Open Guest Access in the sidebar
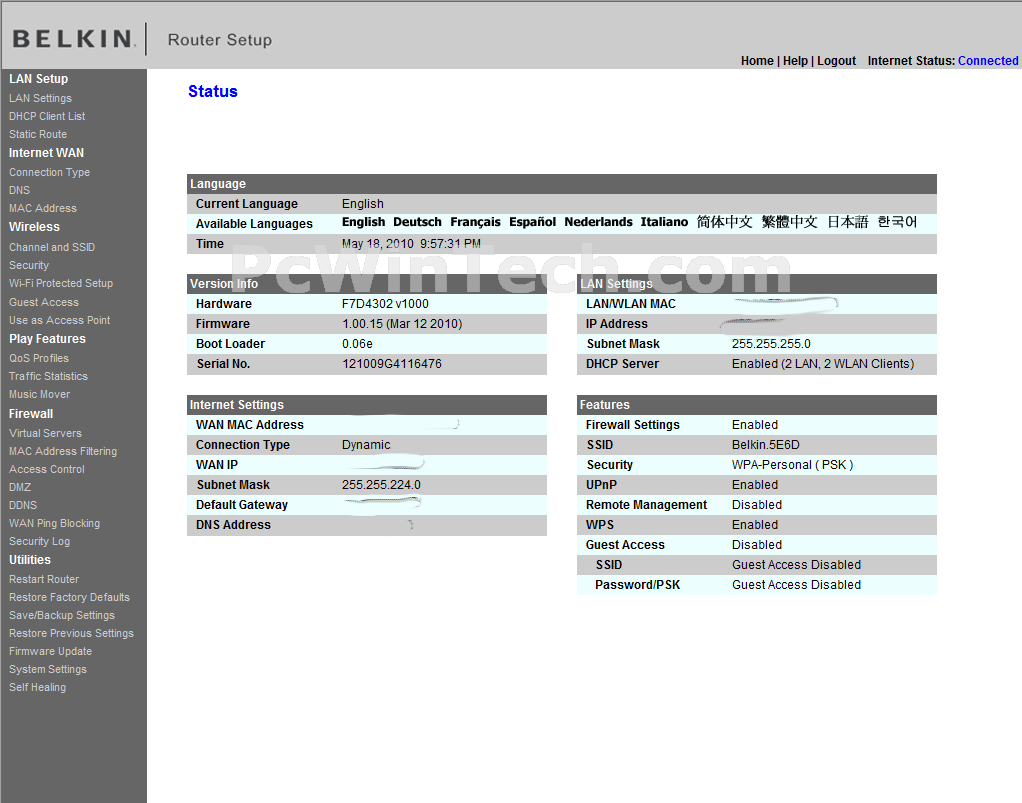This screenshot has width=1022, height=803. (x=44, y=302)
